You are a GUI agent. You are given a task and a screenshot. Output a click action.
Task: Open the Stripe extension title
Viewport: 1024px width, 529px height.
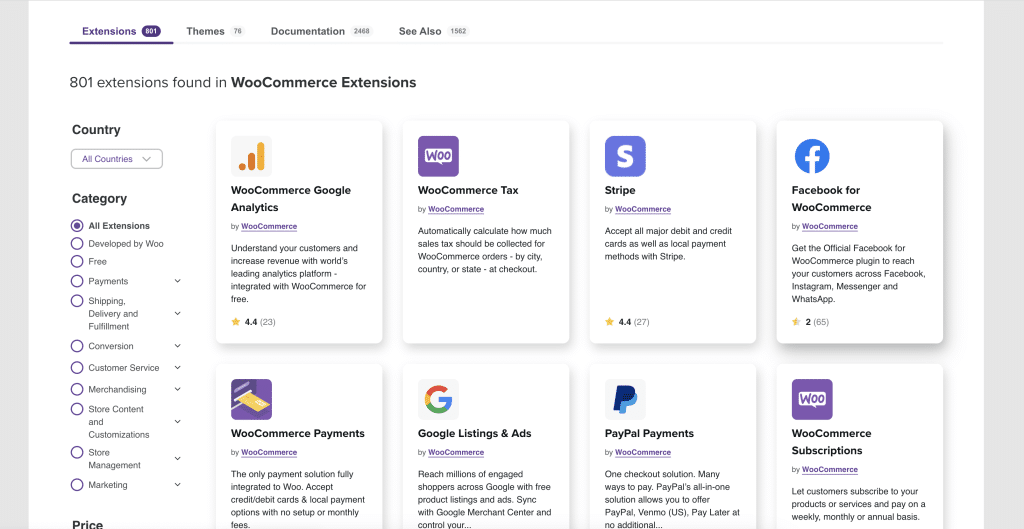pyautogui.click(x=620, y=190)
